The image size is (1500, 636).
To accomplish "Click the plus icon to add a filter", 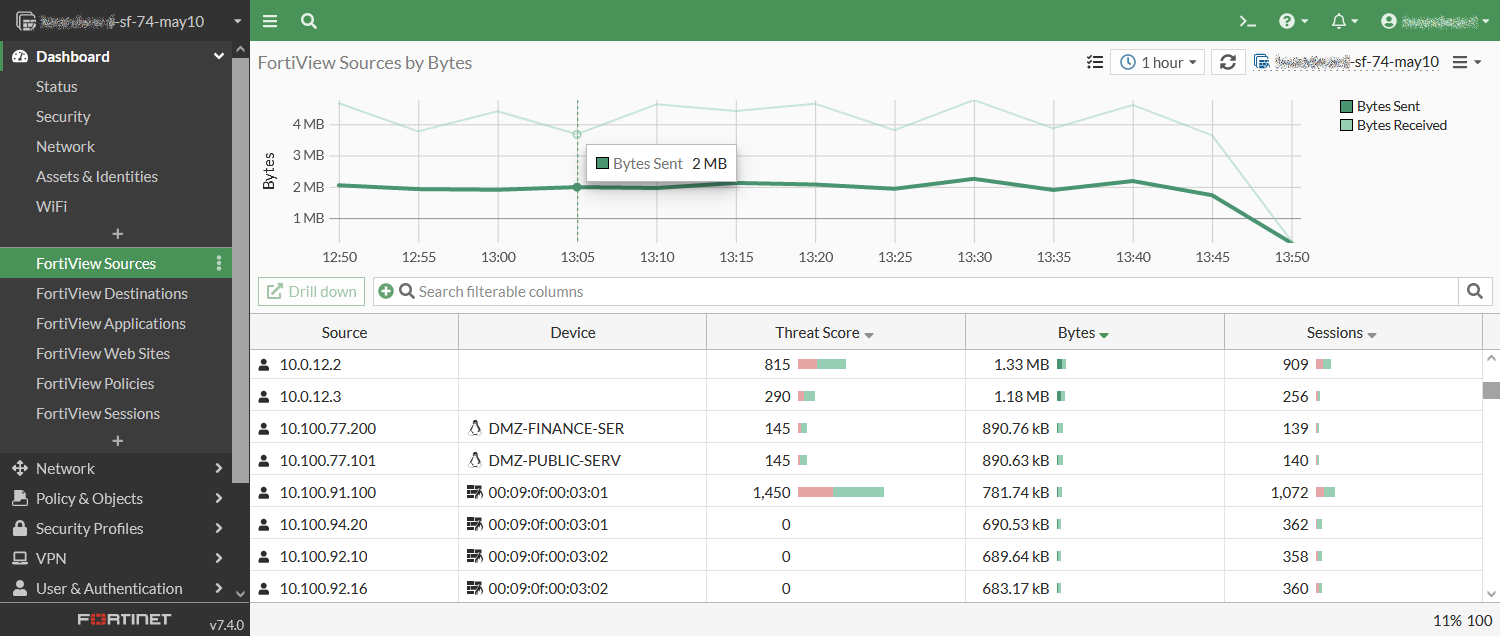I will (386, 292).
